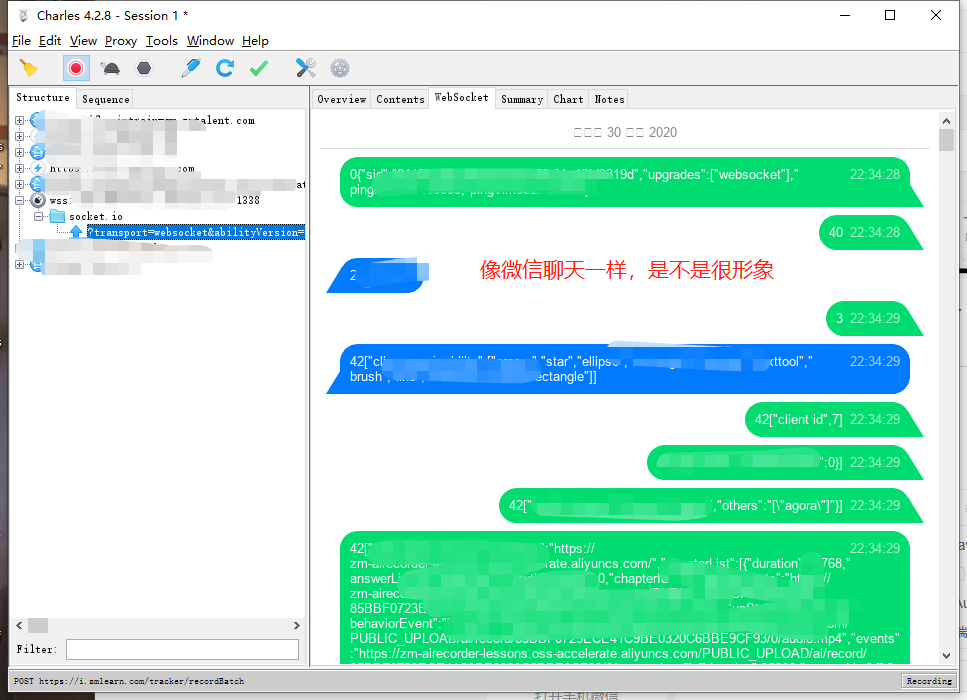Compose a new request using the pen icon
Screen dimensions: 967x700
tap(190, 68)
